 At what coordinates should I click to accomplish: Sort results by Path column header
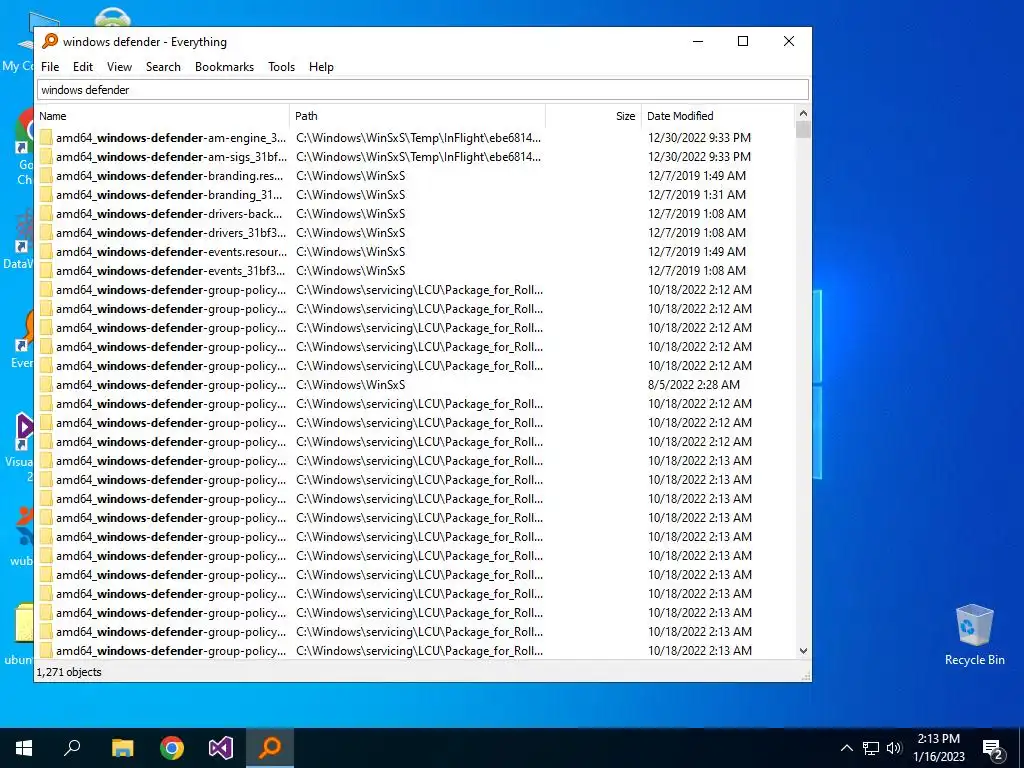coord(417,116)
